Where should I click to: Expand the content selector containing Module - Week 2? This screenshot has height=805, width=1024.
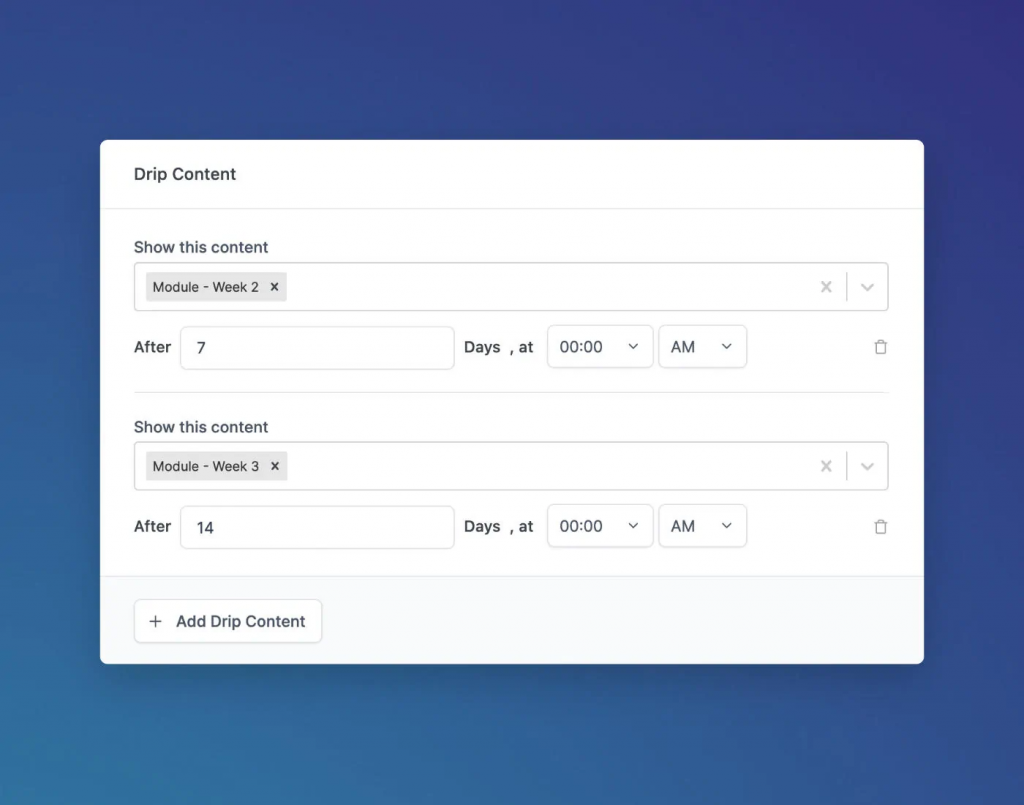867,287
